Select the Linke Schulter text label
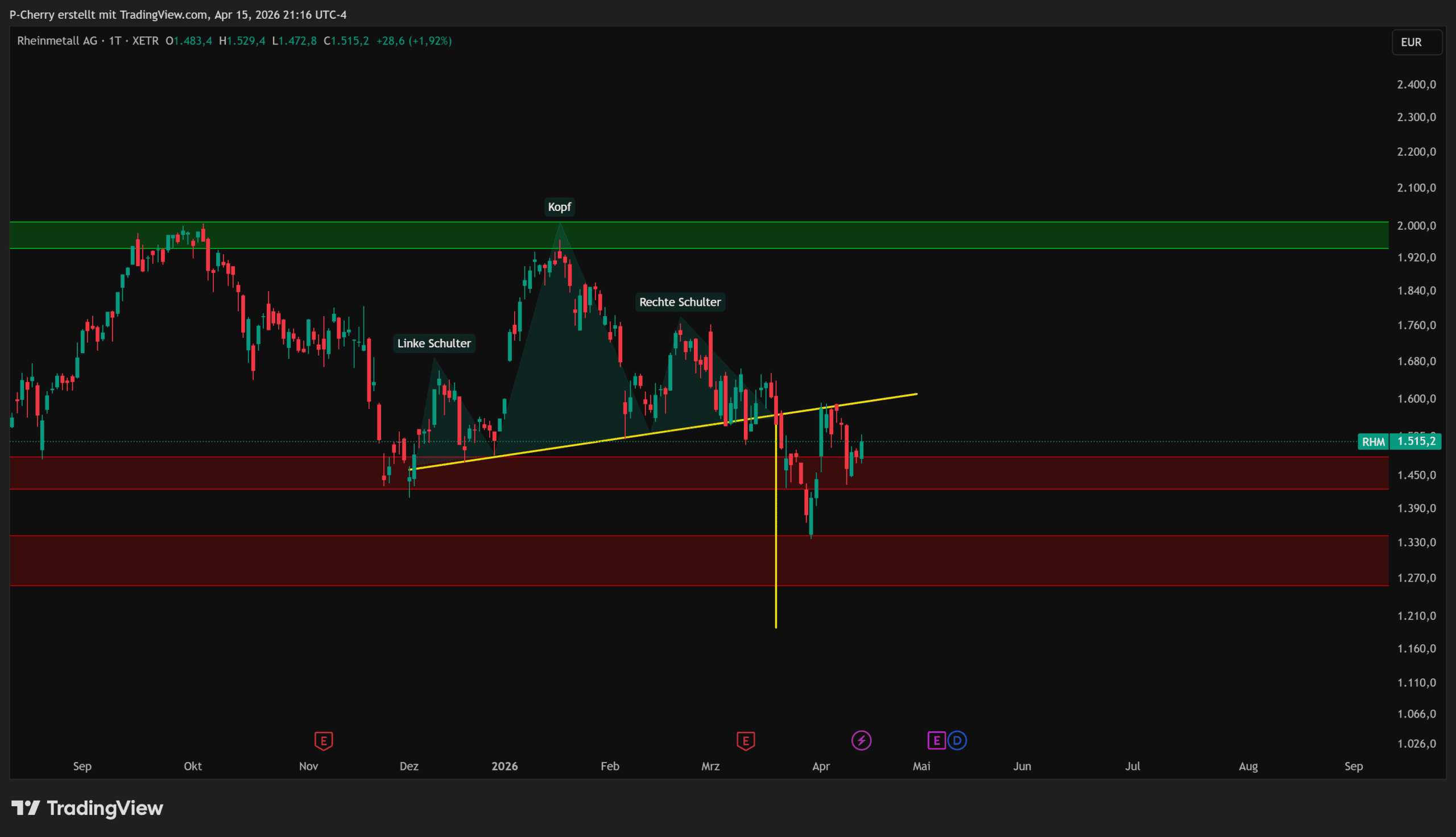Image resolution: width=1456 pixels, height=837 pixels. click(x=434, y=343)
